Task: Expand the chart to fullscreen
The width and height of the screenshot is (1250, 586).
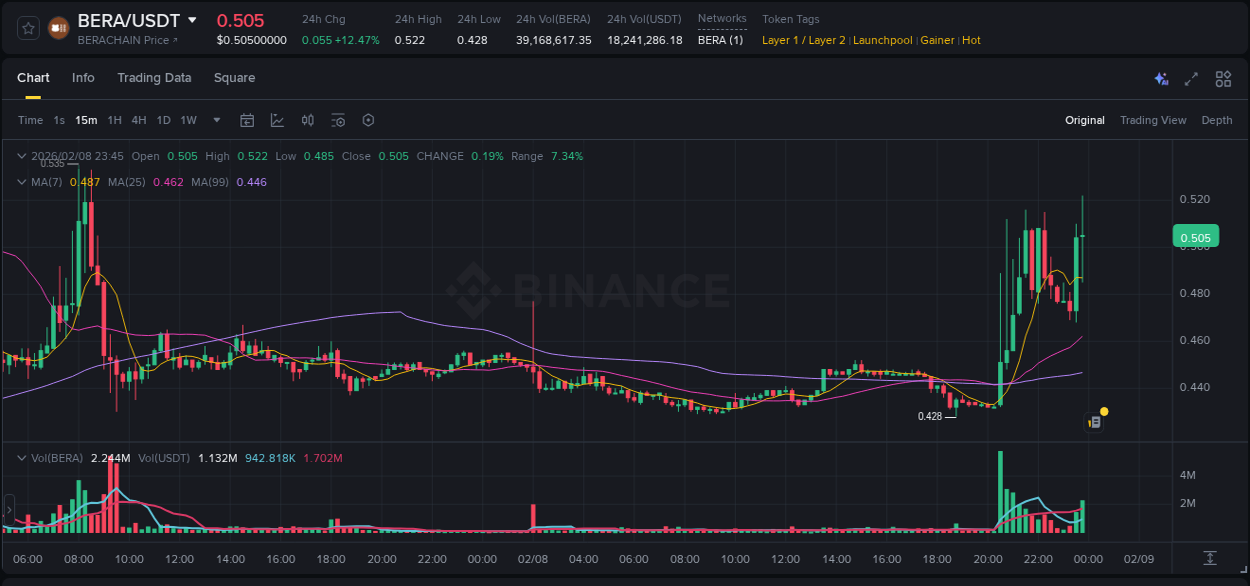Action: tap(1191, 79)
